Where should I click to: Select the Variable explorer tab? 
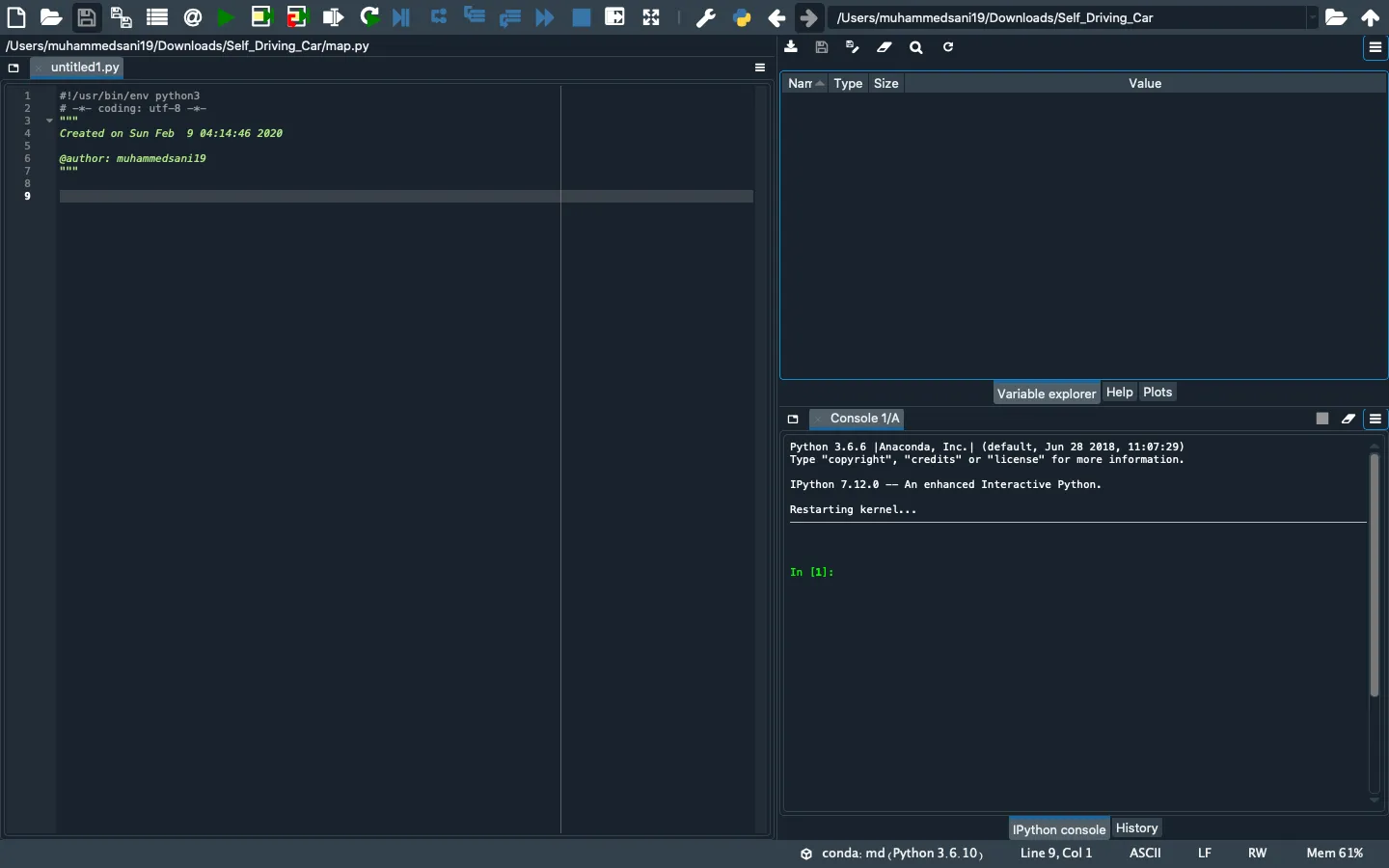click(1047, 393)
